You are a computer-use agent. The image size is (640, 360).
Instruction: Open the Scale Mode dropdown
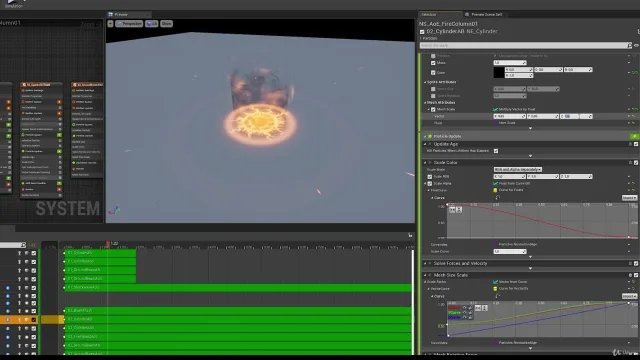point(518,169)
